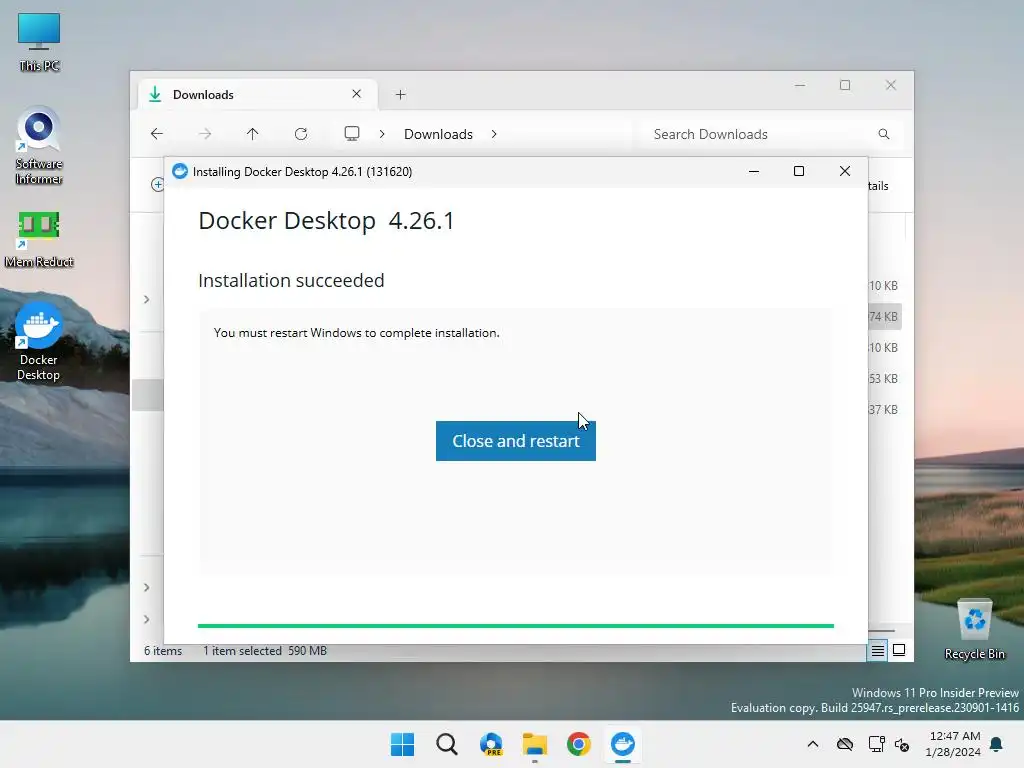Open File Explorer from taskbar
The height and width of the screenshot is (768, 1024).
pyautogui.click(x=535, y=744)
